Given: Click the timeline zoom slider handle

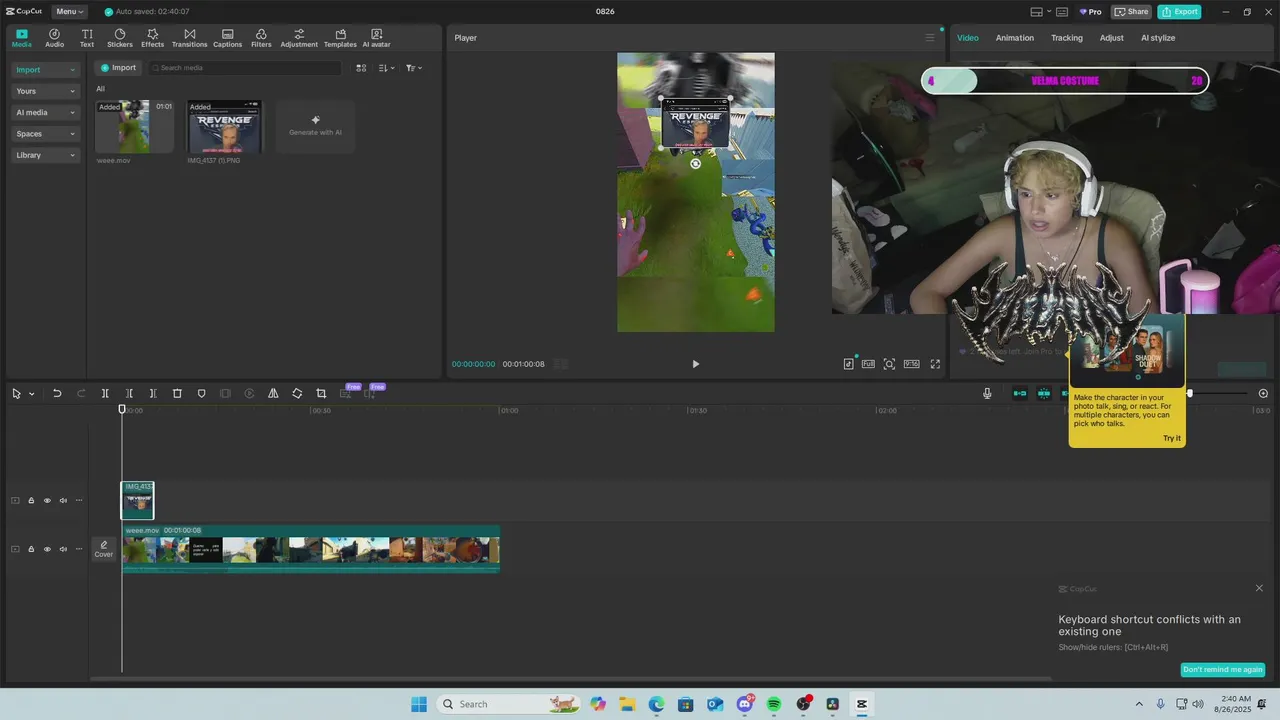Looking at the screenshot, I should (x=1189, y=394).
